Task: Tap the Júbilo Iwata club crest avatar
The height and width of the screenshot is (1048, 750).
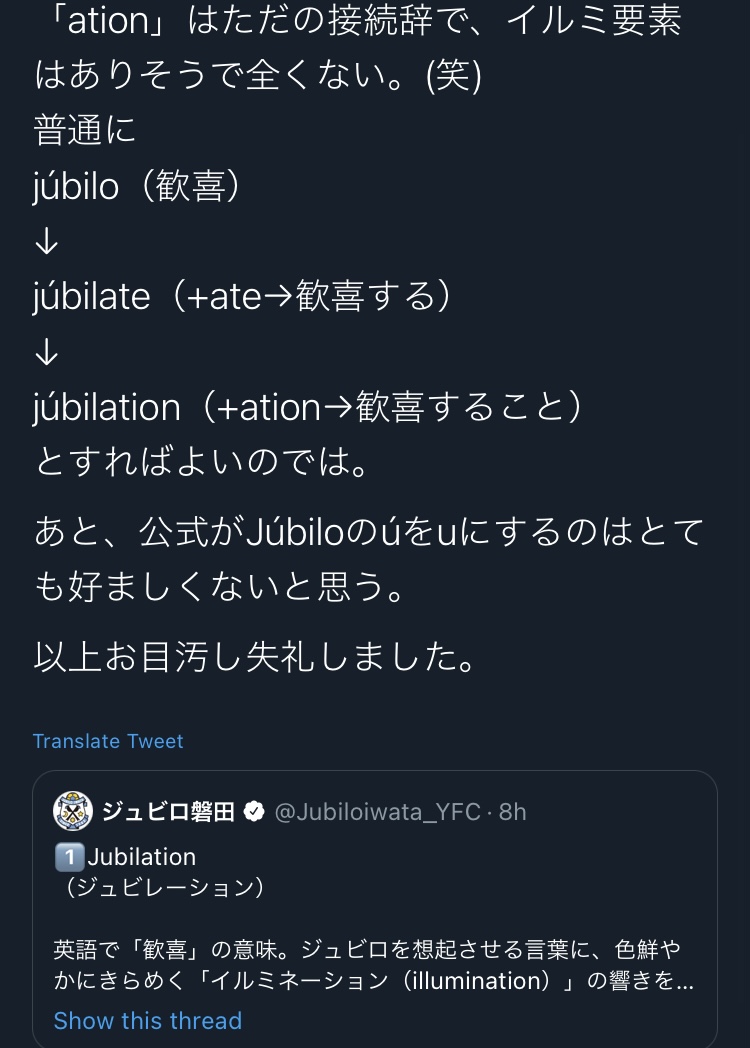Action: click(x=73, y=811)
